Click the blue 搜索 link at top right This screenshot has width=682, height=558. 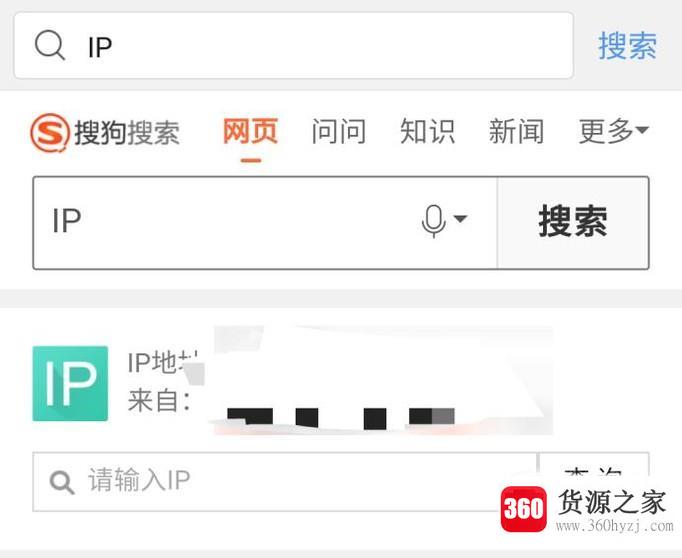(x=627, y=46)
